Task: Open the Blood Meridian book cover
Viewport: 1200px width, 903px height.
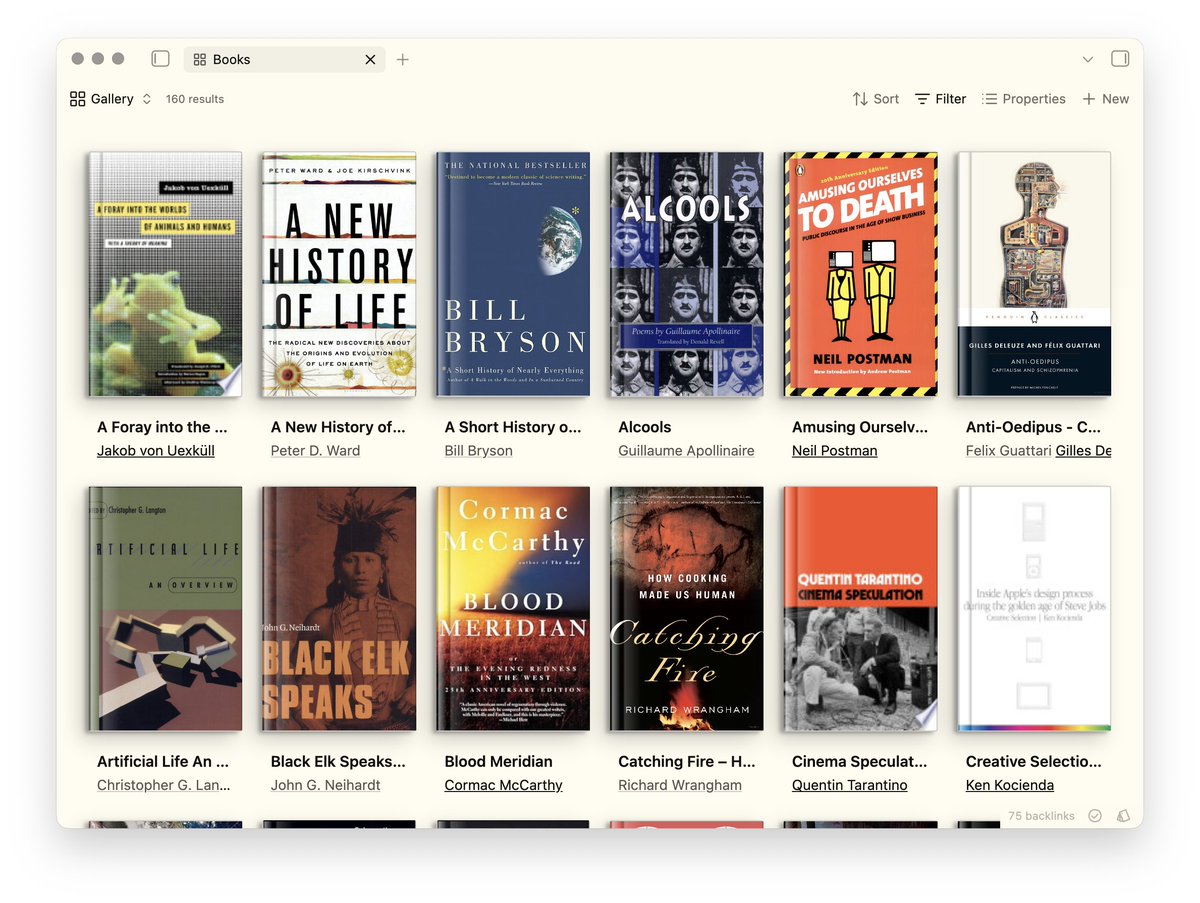Action: coord(512,609)
